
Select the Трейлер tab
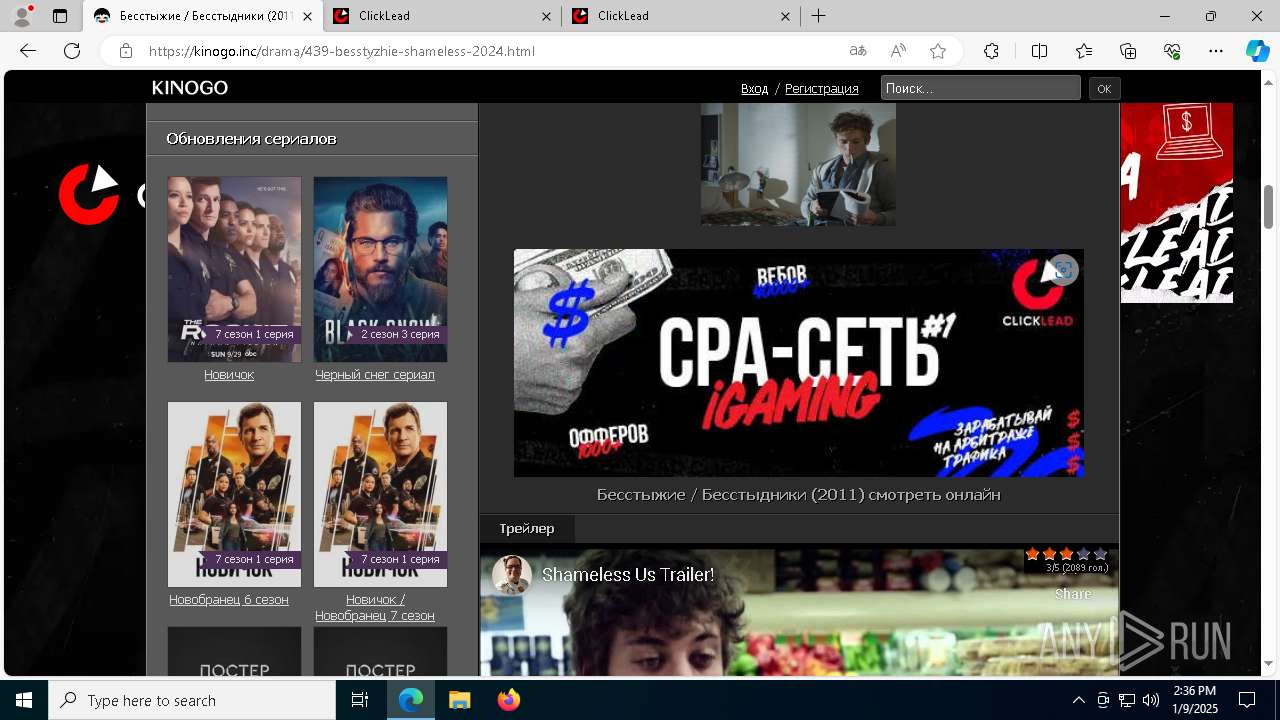[x=527, y=528]
